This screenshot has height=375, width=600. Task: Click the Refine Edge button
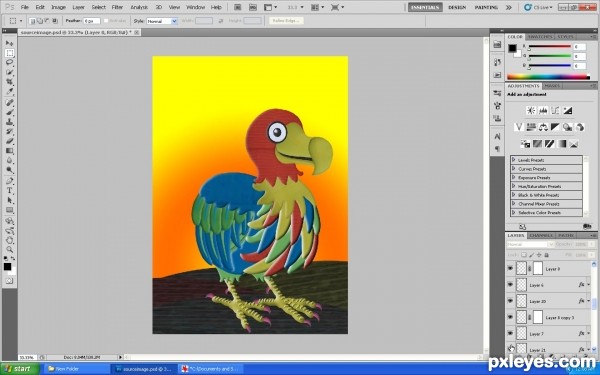286,21
